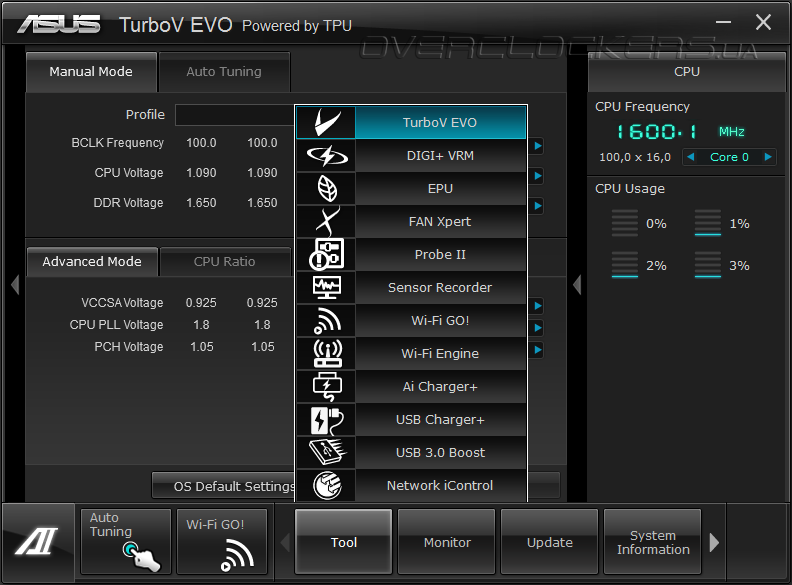The height and width of the screenshot is (585, 792).
Task: Open Auto Tuning shortcut in bottom bar
Action: point(126,542)
